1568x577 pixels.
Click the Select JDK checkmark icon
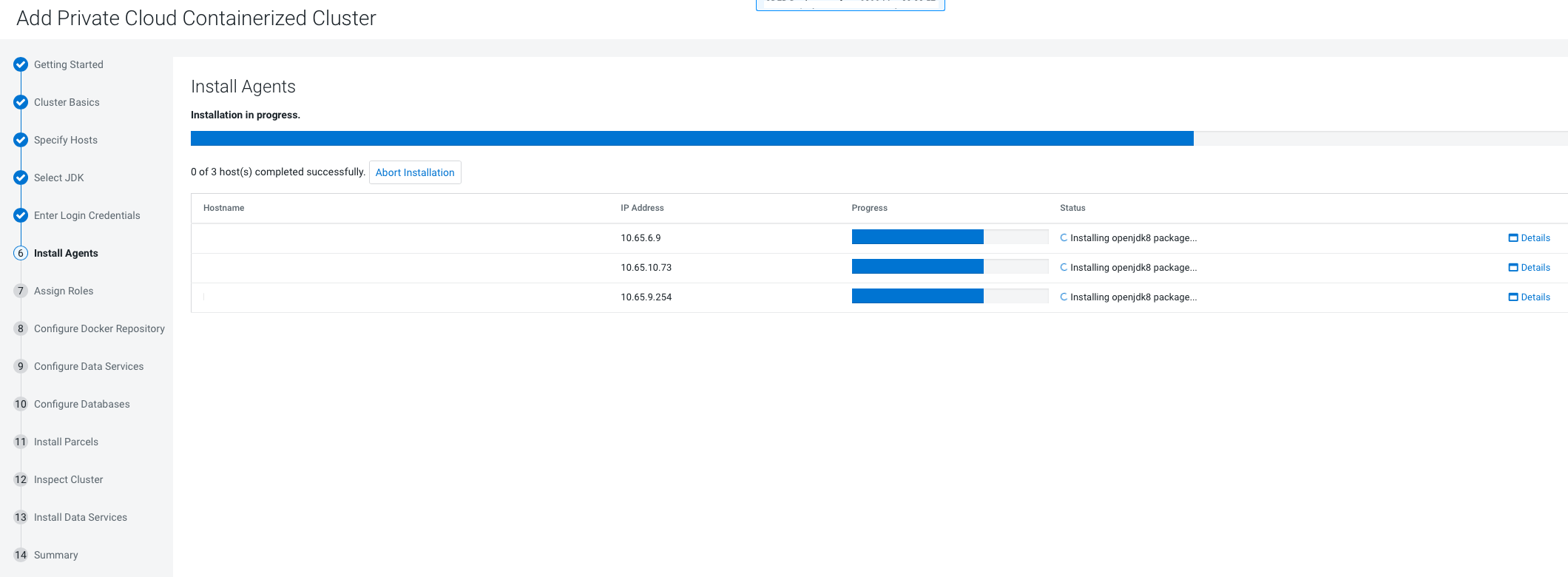[x=21, y=178]
